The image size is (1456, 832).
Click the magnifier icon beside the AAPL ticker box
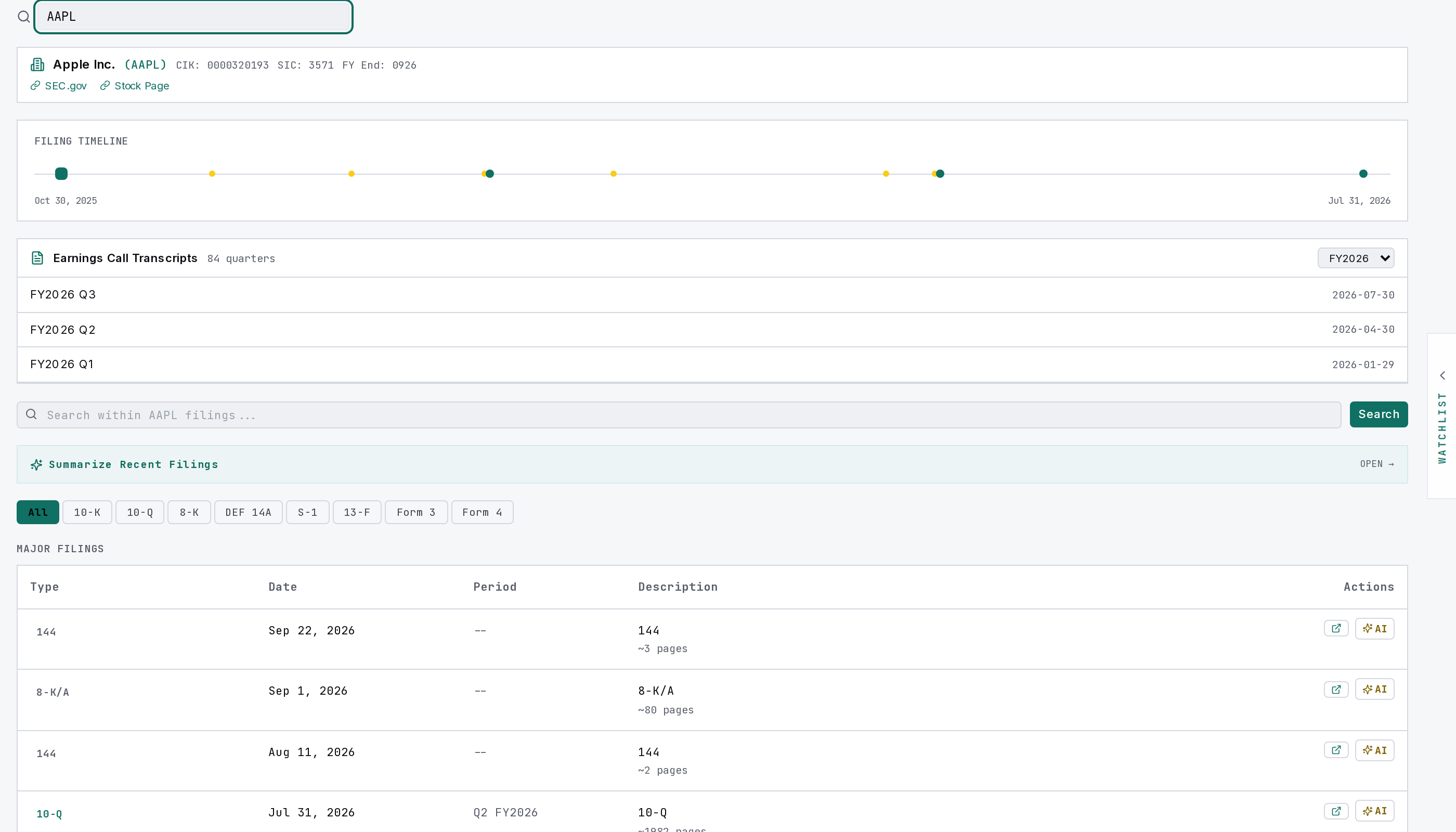coord(23,17)
